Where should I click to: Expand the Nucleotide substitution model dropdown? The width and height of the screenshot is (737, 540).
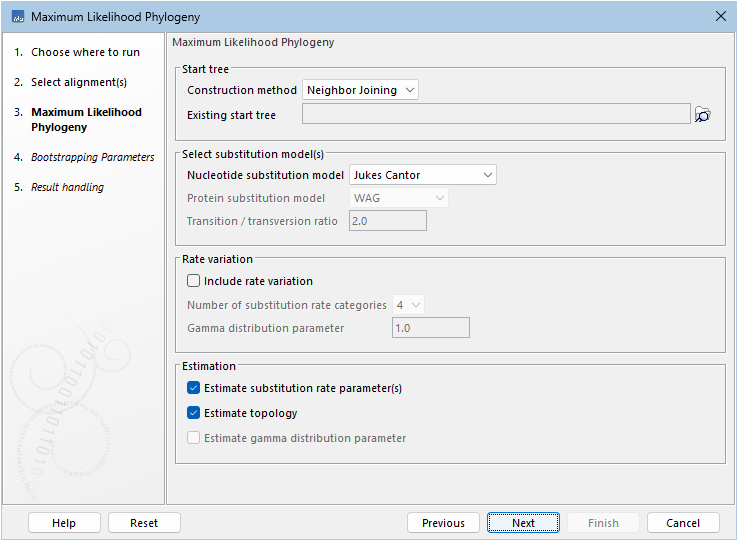[422, 175]
